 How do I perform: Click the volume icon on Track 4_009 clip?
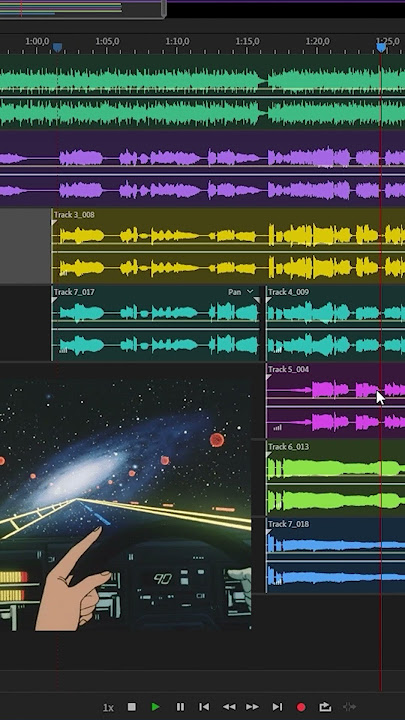[x=278, y=351]
